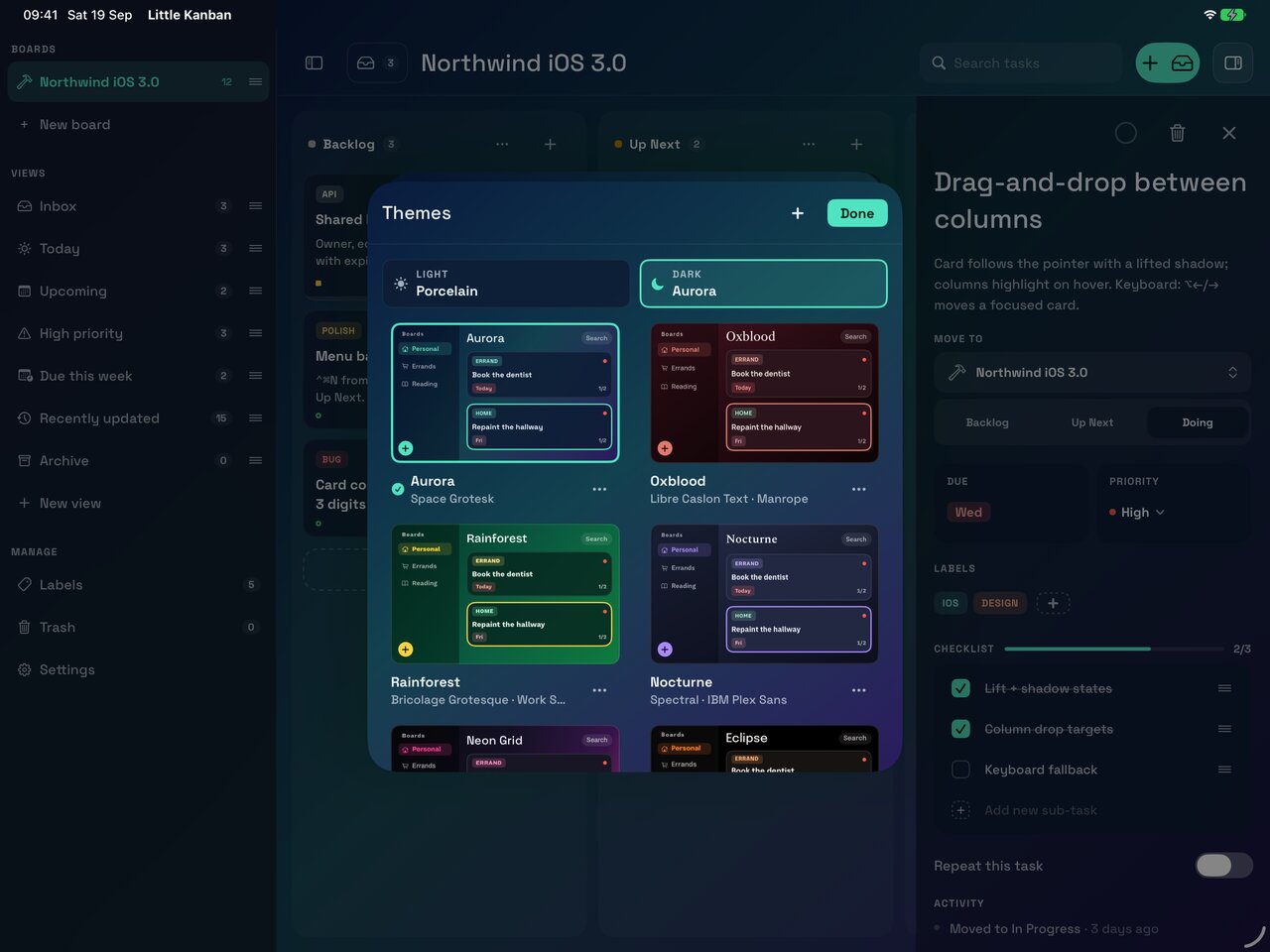The height and width of the screenshot is (952, 1270).
Task: Select the Light Porcelain theme mode
Action: pyautogui.click(x=506, y=284)
